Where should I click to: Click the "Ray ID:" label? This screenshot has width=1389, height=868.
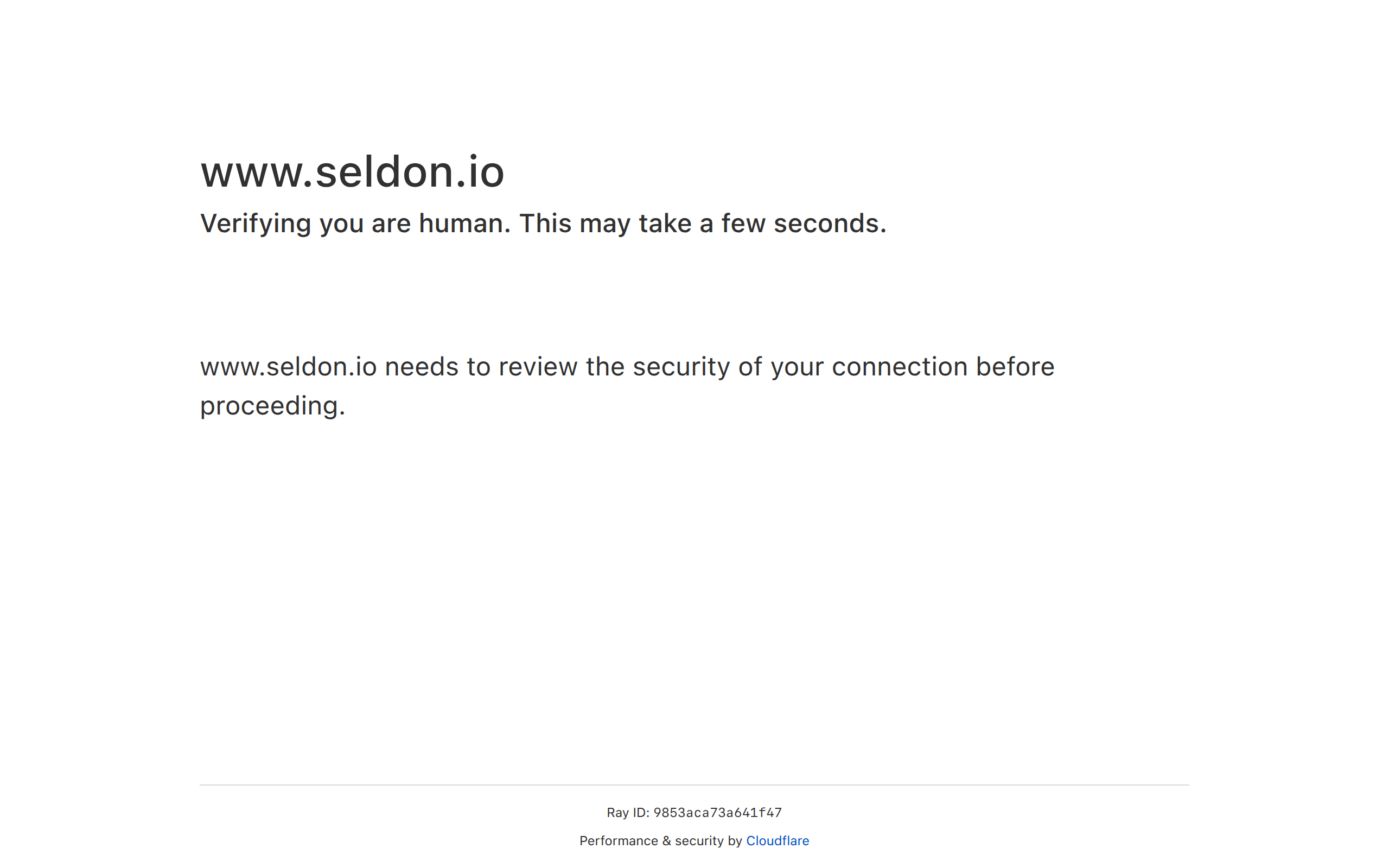click(627, 813)
